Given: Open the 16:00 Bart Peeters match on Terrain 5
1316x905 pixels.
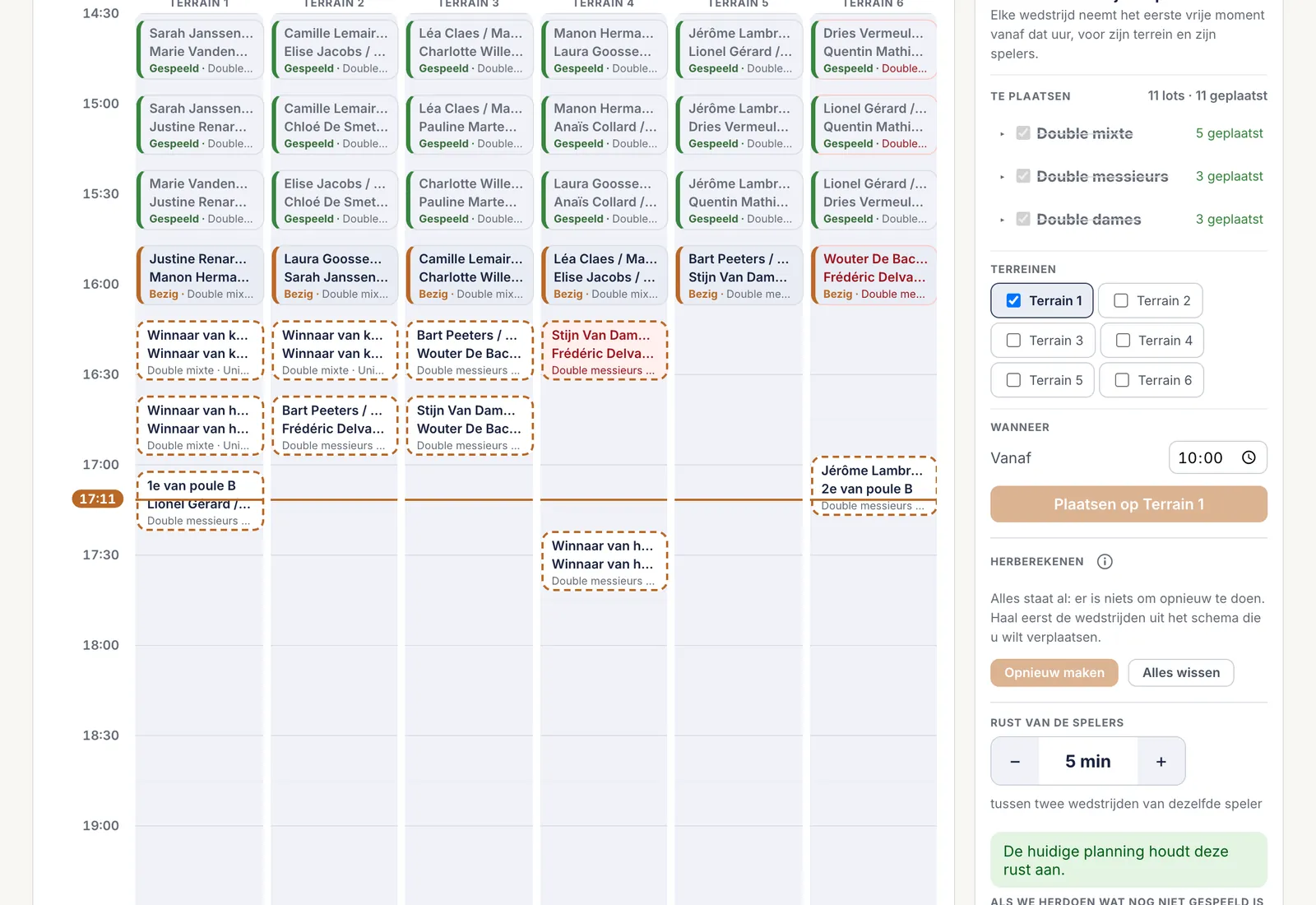Looking at the screenshot, I should pyautogui.click(x=739, y=276).
